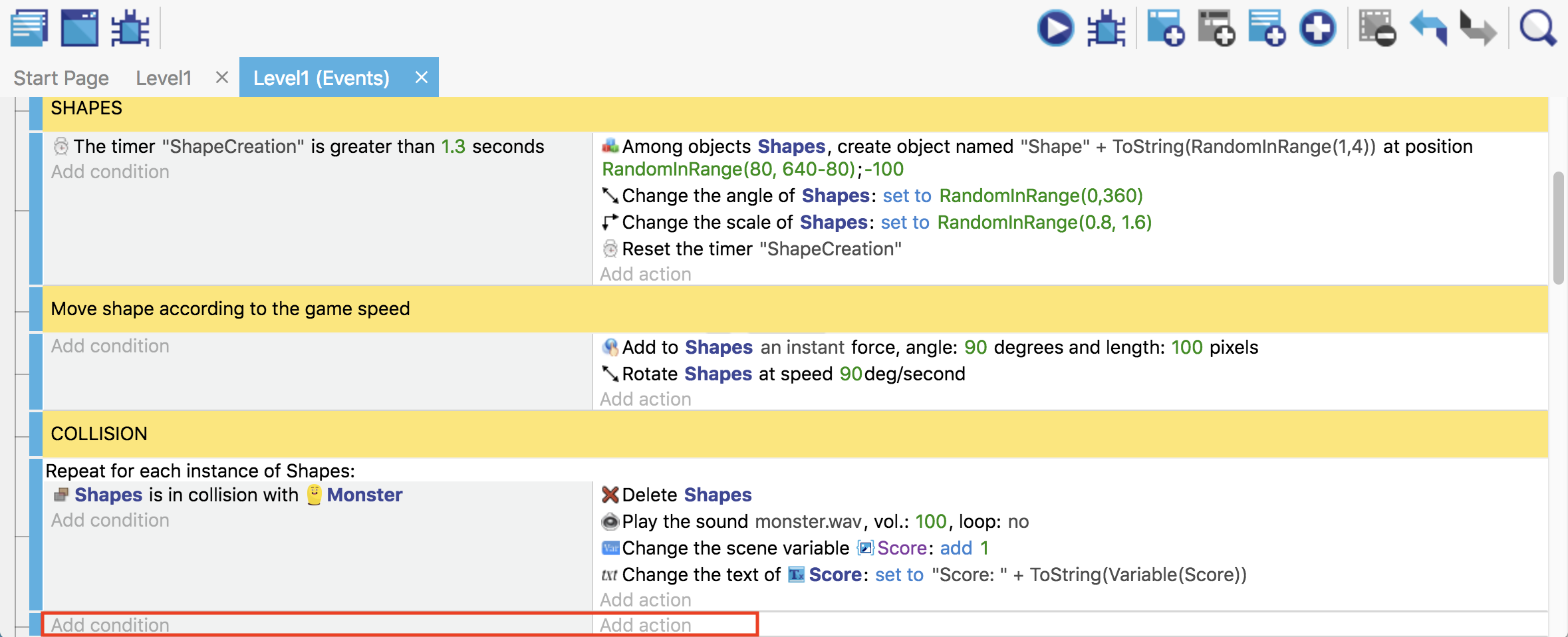
Task: Click the round plus icon for other events
Action: 1317,29
